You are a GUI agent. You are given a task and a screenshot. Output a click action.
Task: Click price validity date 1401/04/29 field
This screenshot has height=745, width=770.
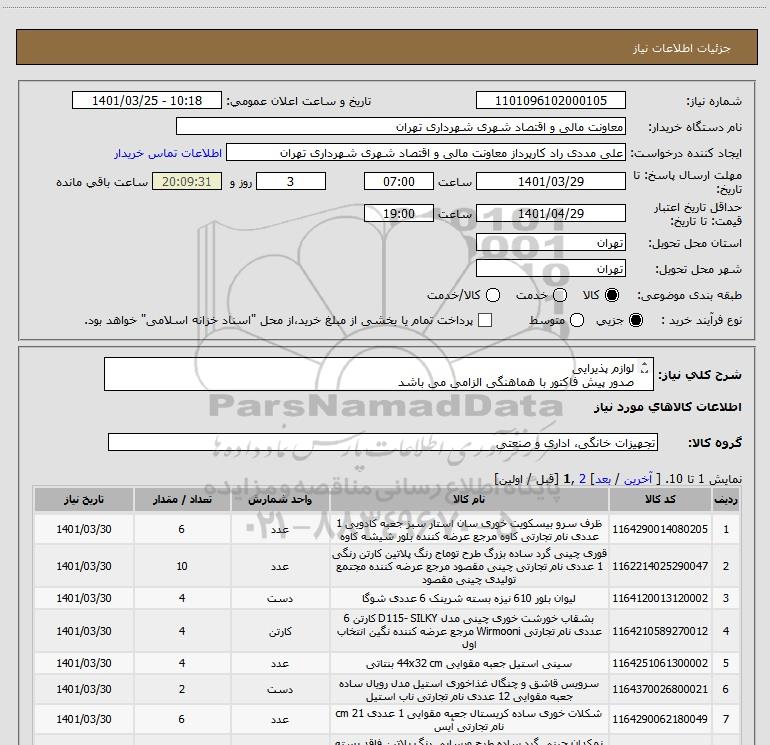550,214
